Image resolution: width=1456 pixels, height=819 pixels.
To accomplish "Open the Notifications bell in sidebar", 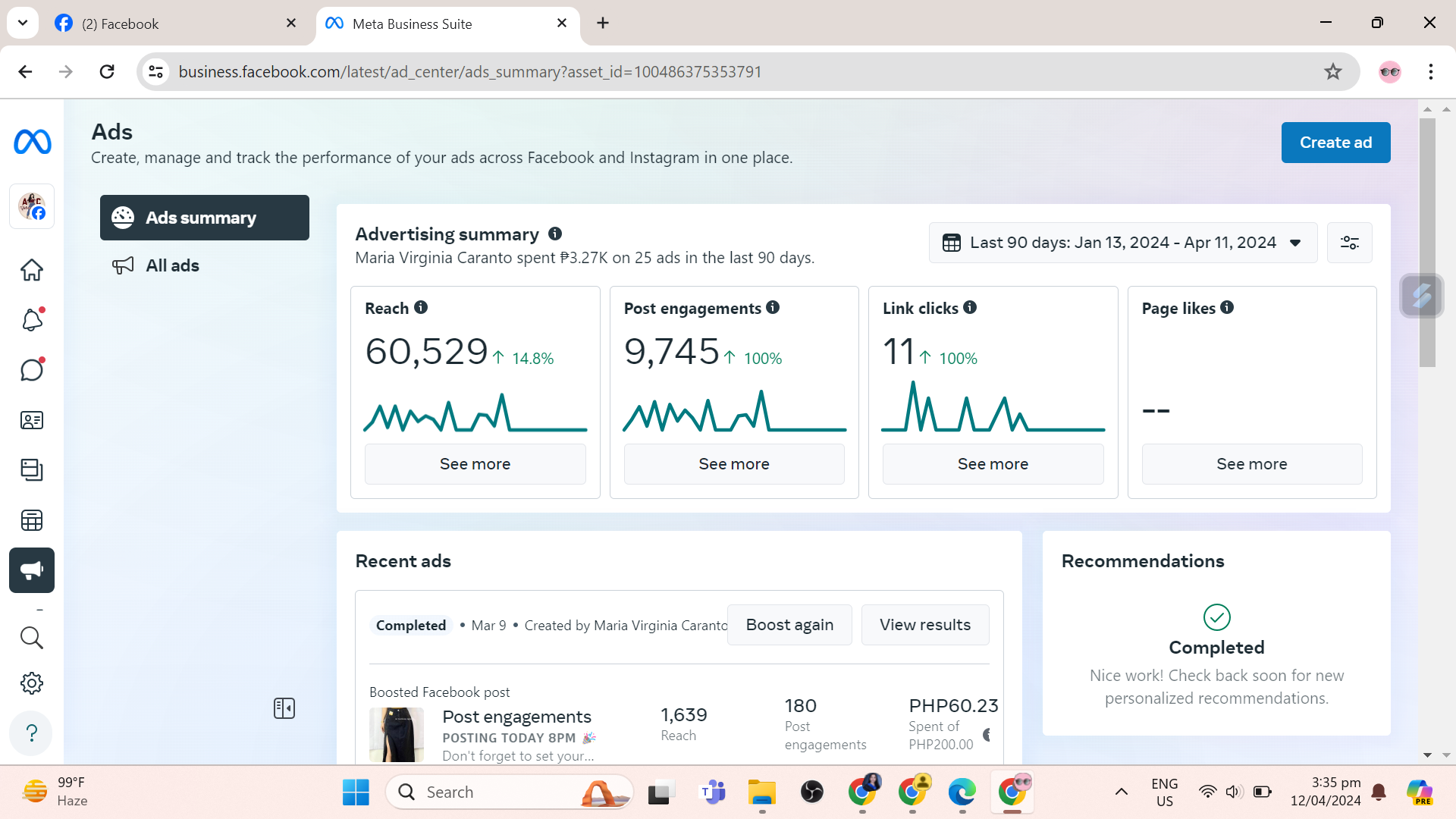I will [32, 320].
